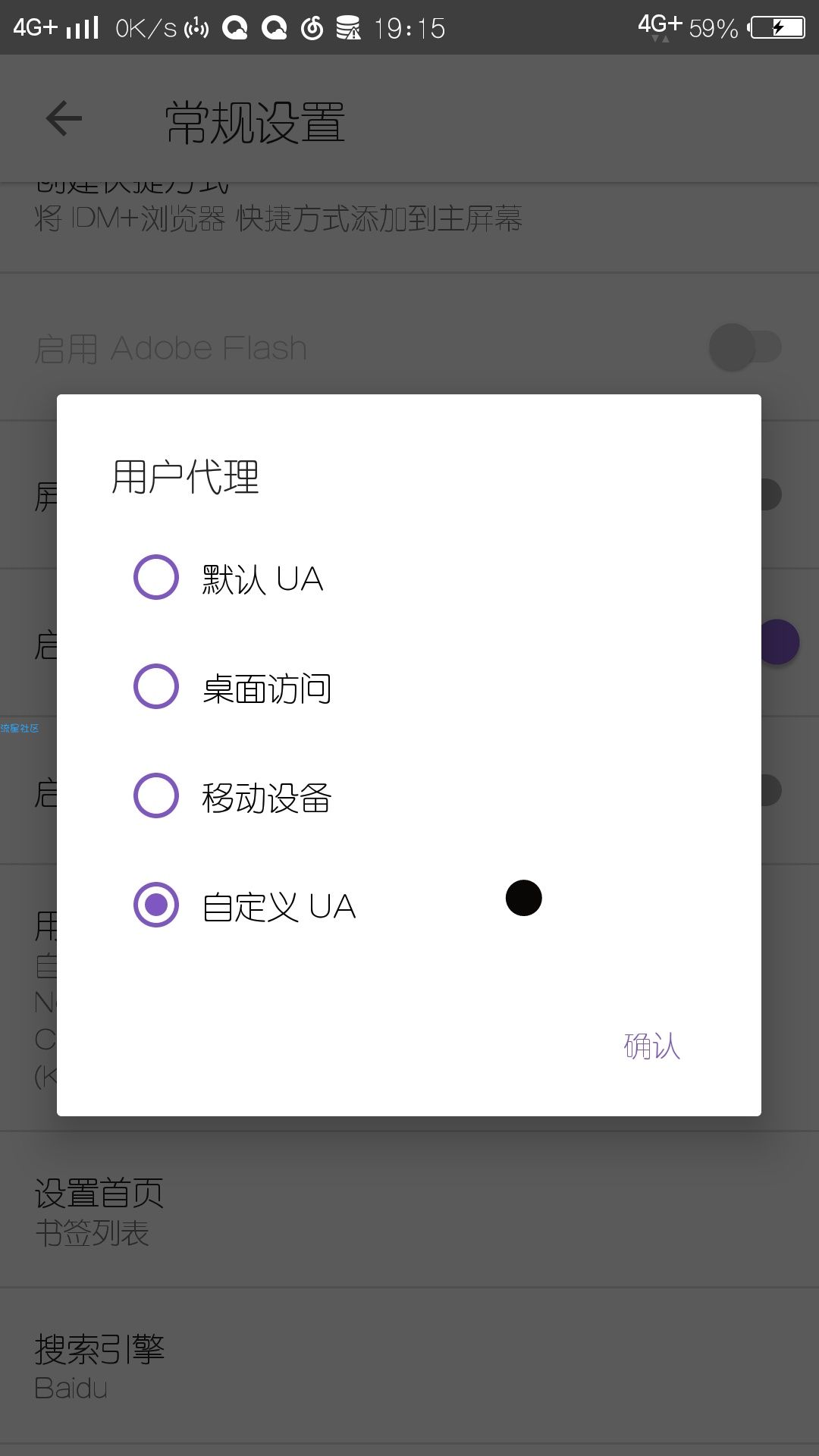This screenshot has width=819, height=1456.
Task: Tap the back arrow in the header
Action: tap(64, 118)
